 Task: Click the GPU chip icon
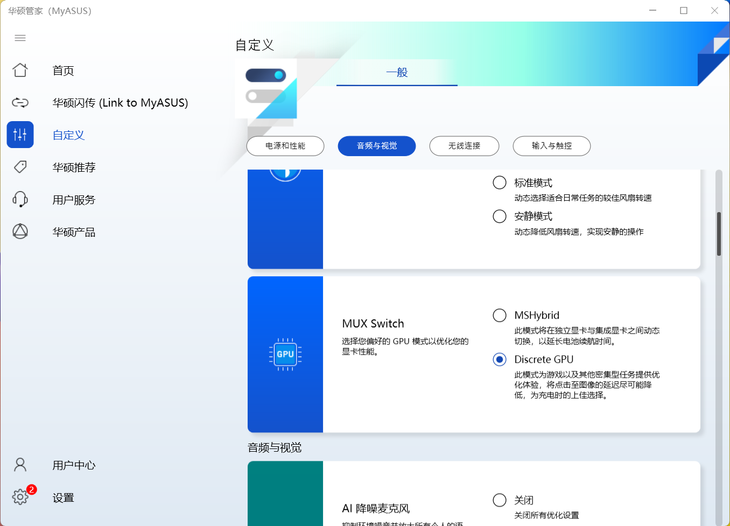(x=285, y=354)
